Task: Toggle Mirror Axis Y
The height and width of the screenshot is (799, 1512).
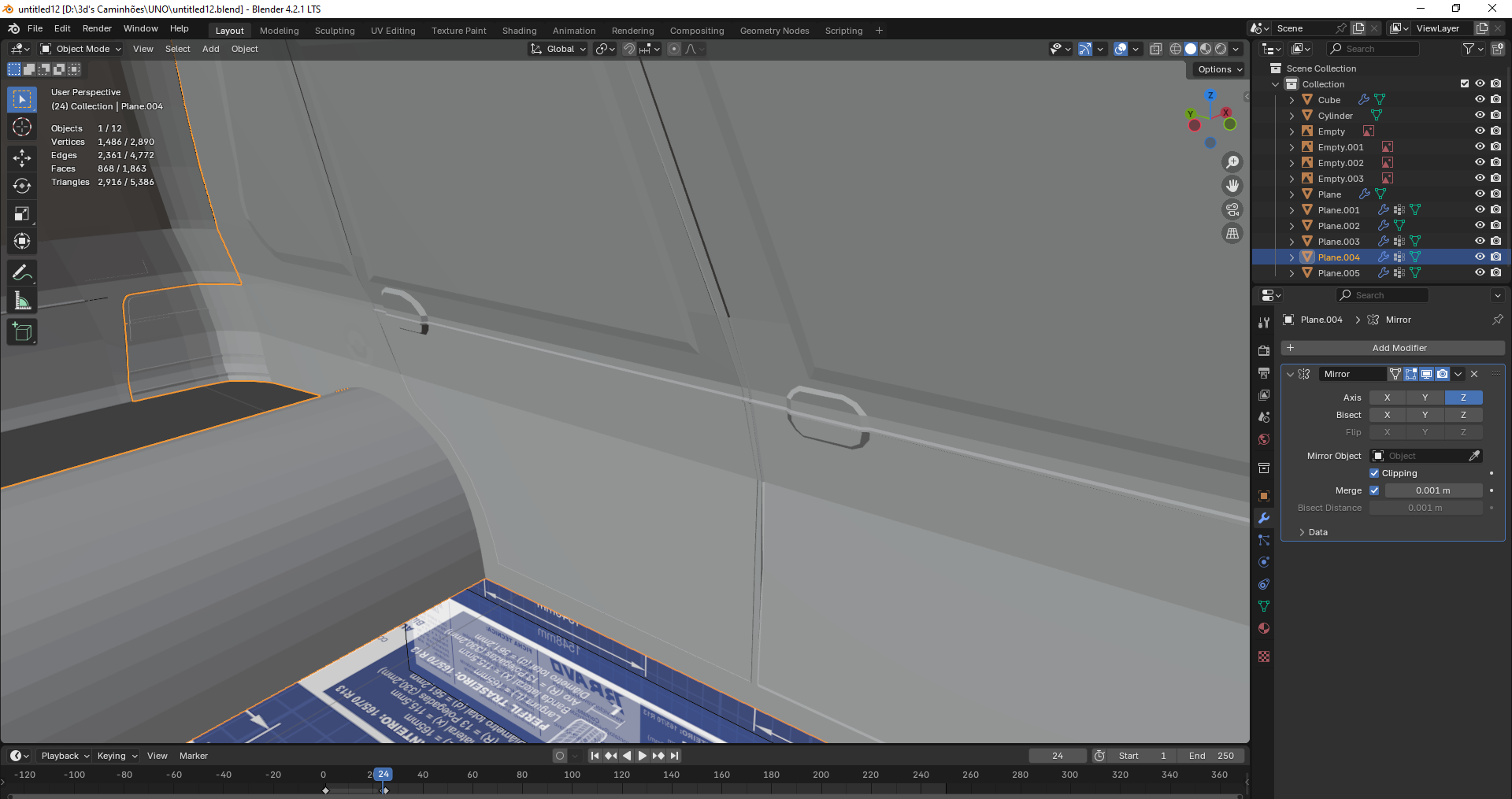Action: tap(1425, 398)
